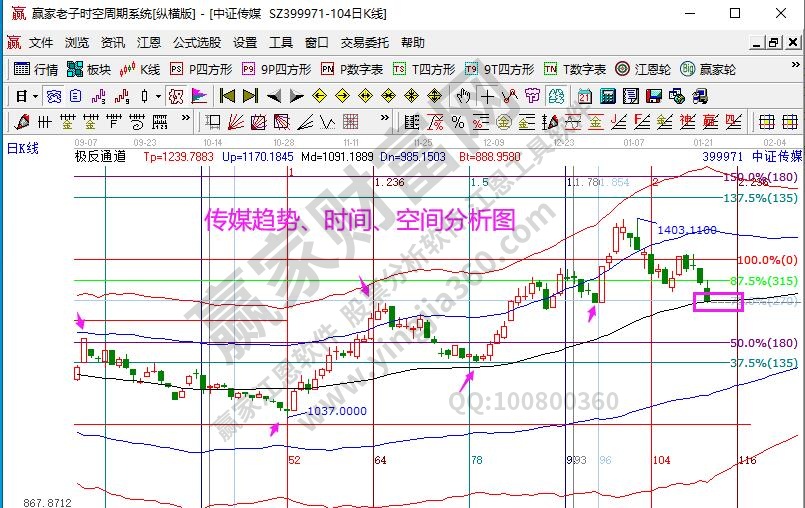Open the 赢家轮 winner wheel tool
805x508 pixels.
(x=708, y=70)
